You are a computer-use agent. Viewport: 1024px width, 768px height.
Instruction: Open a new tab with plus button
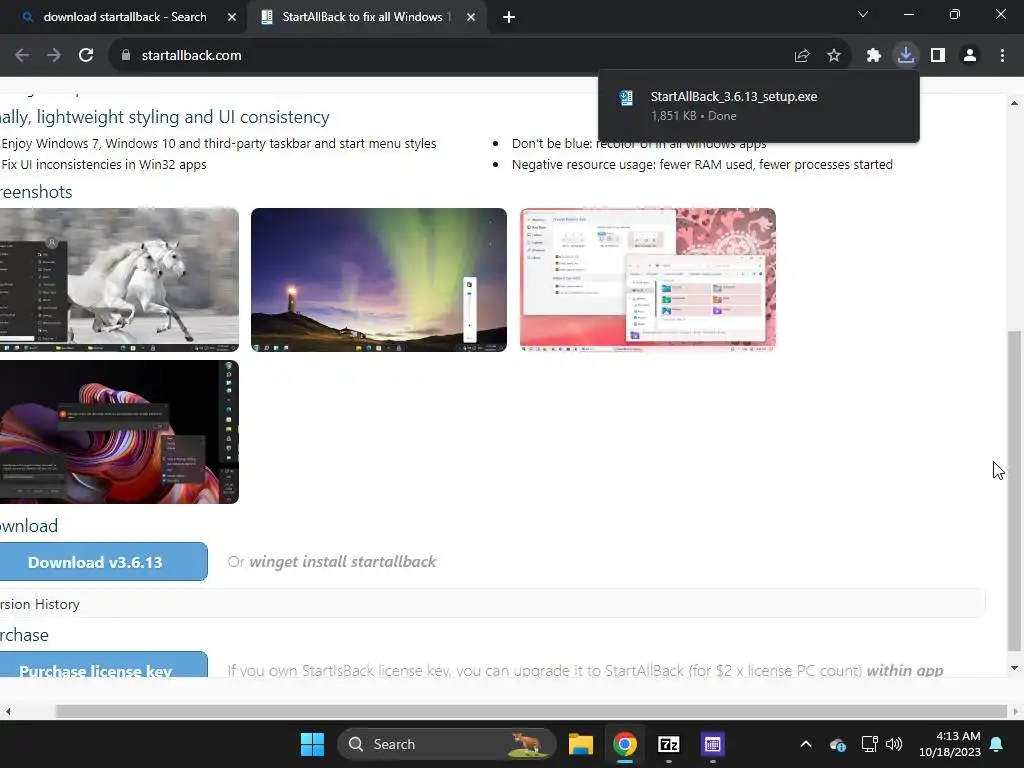tap(509, 17)
